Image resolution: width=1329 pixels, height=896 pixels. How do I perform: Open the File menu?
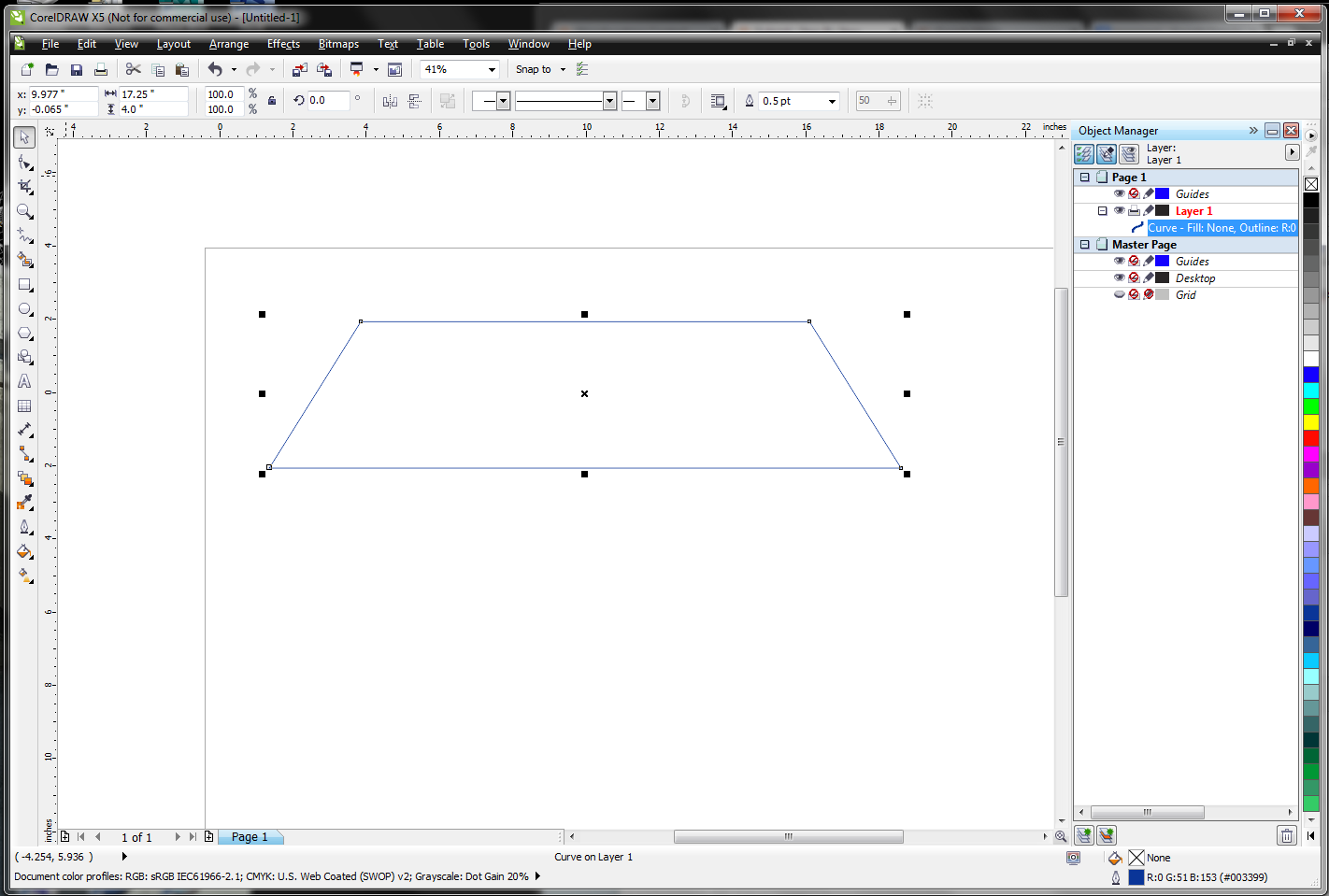[x=50, y=44]
